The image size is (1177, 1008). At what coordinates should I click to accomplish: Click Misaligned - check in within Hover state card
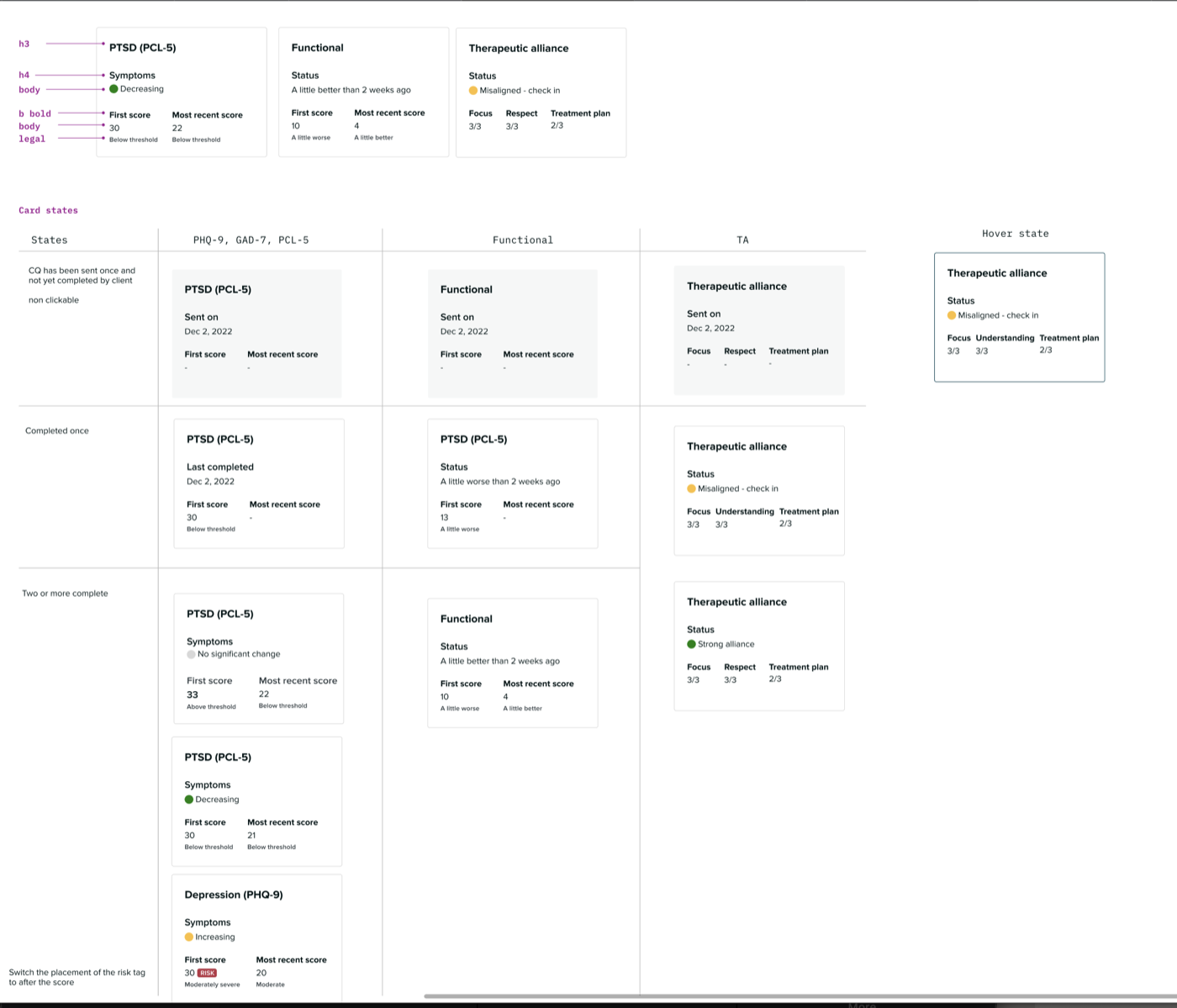click(x=998, y=315)
